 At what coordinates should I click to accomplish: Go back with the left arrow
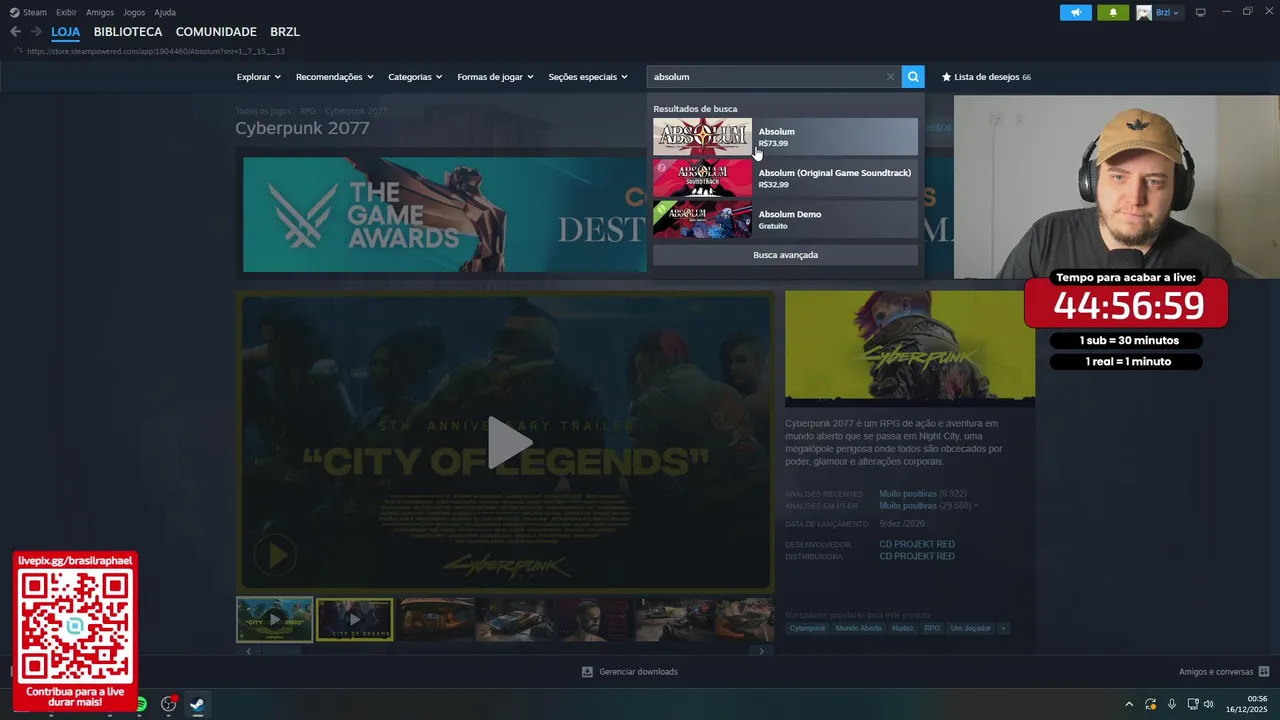15,32
